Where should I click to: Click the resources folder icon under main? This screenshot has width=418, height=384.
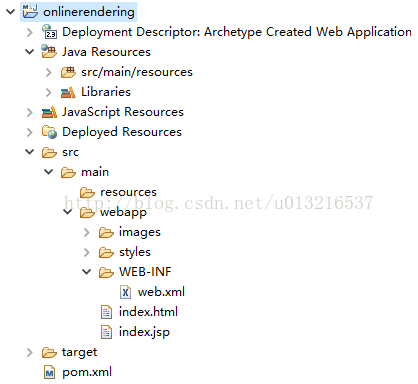[87, 192]
